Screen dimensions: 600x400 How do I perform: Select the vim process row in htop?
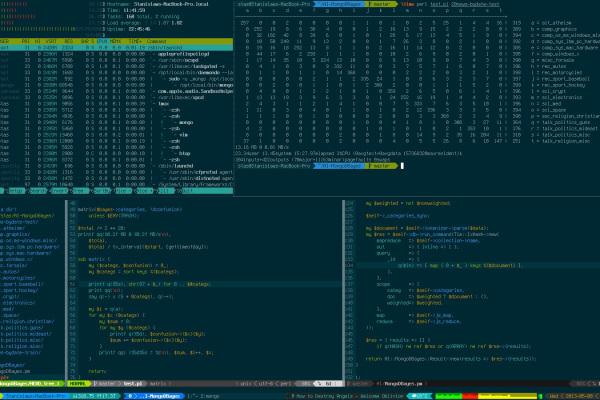(x=116, y=135)
